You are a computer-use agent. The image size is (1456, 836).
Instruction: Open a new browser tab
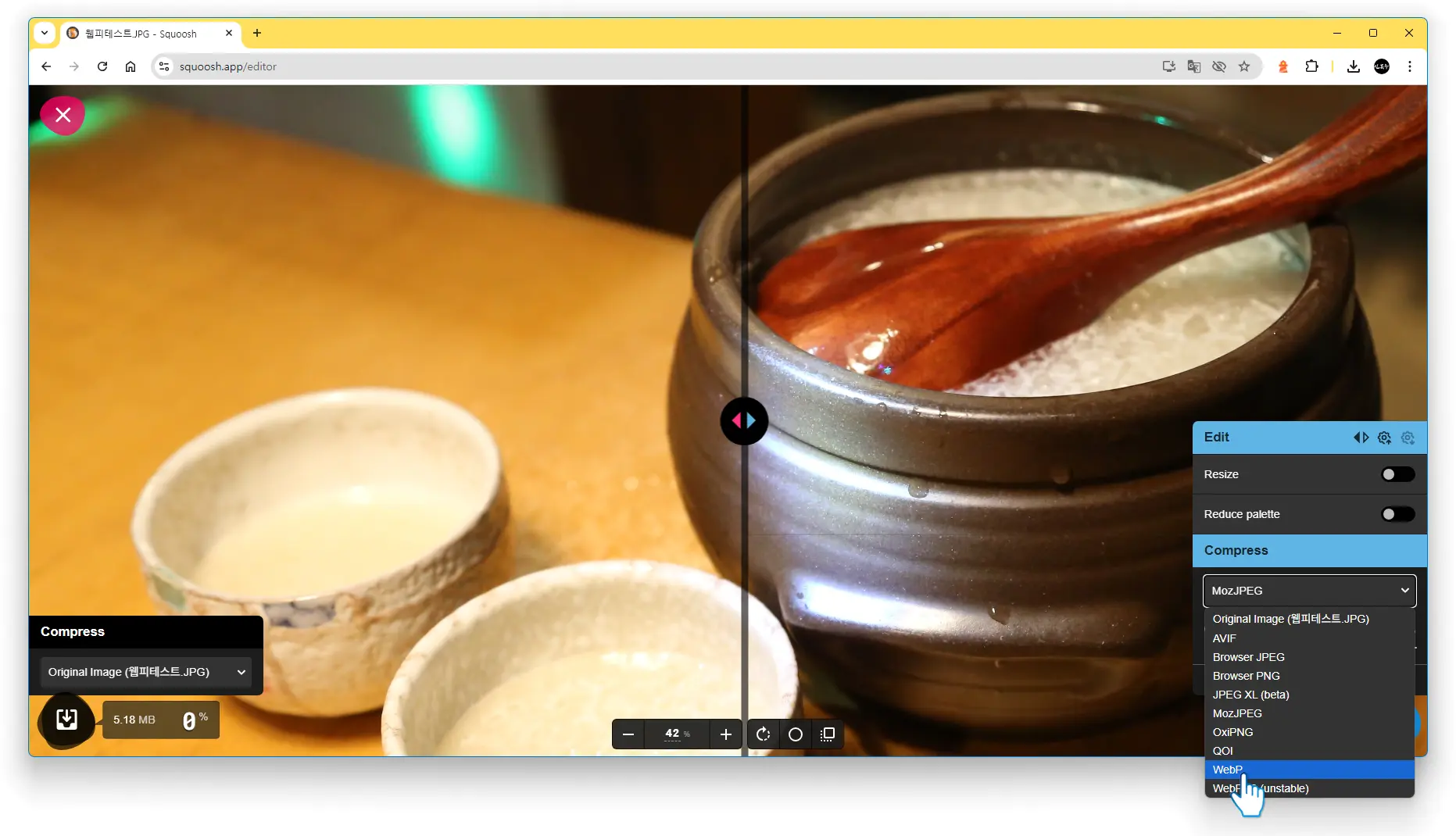pyautogui.click(x=257, y=33)
